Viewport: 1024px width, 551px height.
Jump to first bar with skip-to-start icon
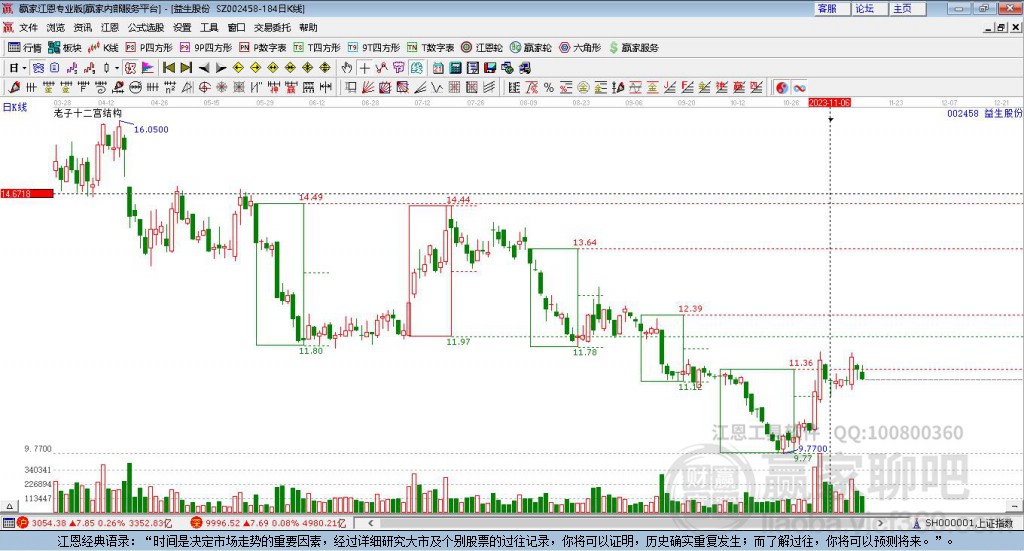tap(168, 68)
